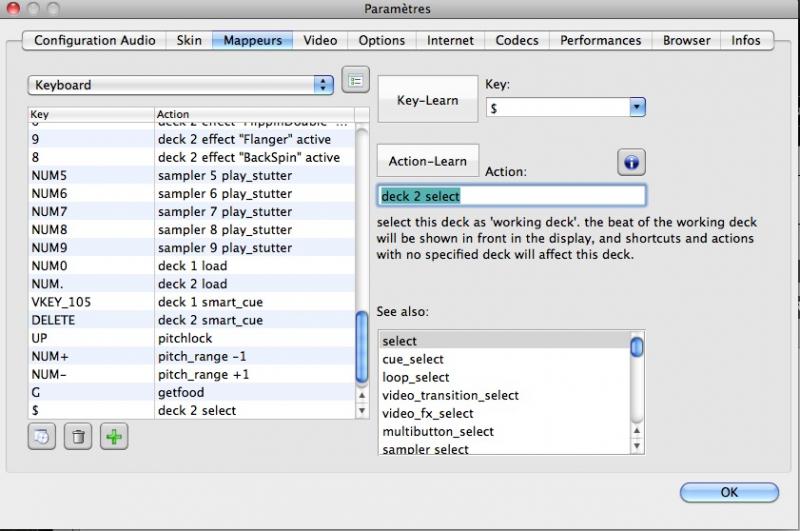The image size is (800, 531).
Task: Go to the Performances tab
Action: pyautogui.click(x=600, y=40)
